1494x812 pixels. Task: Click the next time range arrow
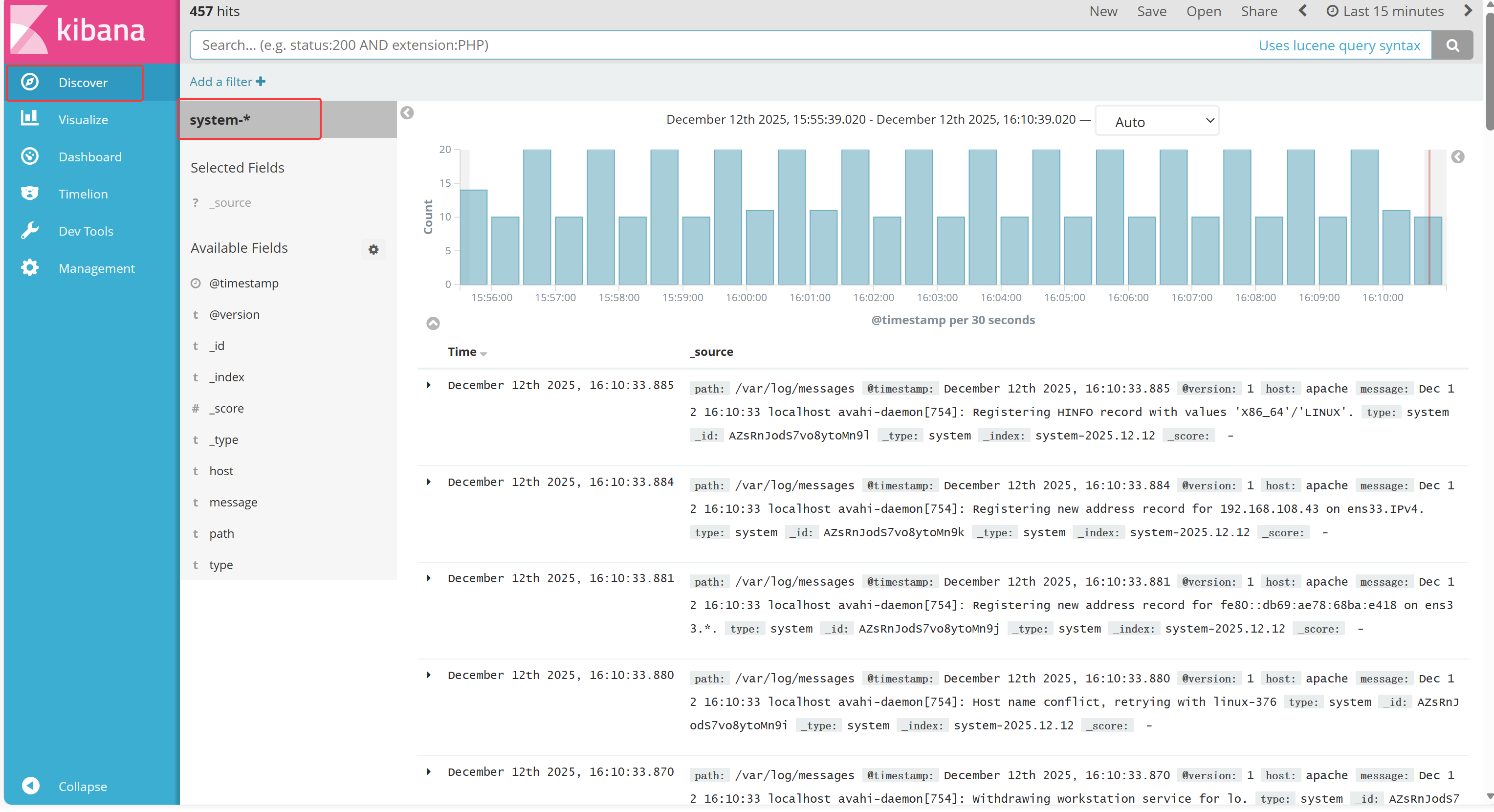1467,11
